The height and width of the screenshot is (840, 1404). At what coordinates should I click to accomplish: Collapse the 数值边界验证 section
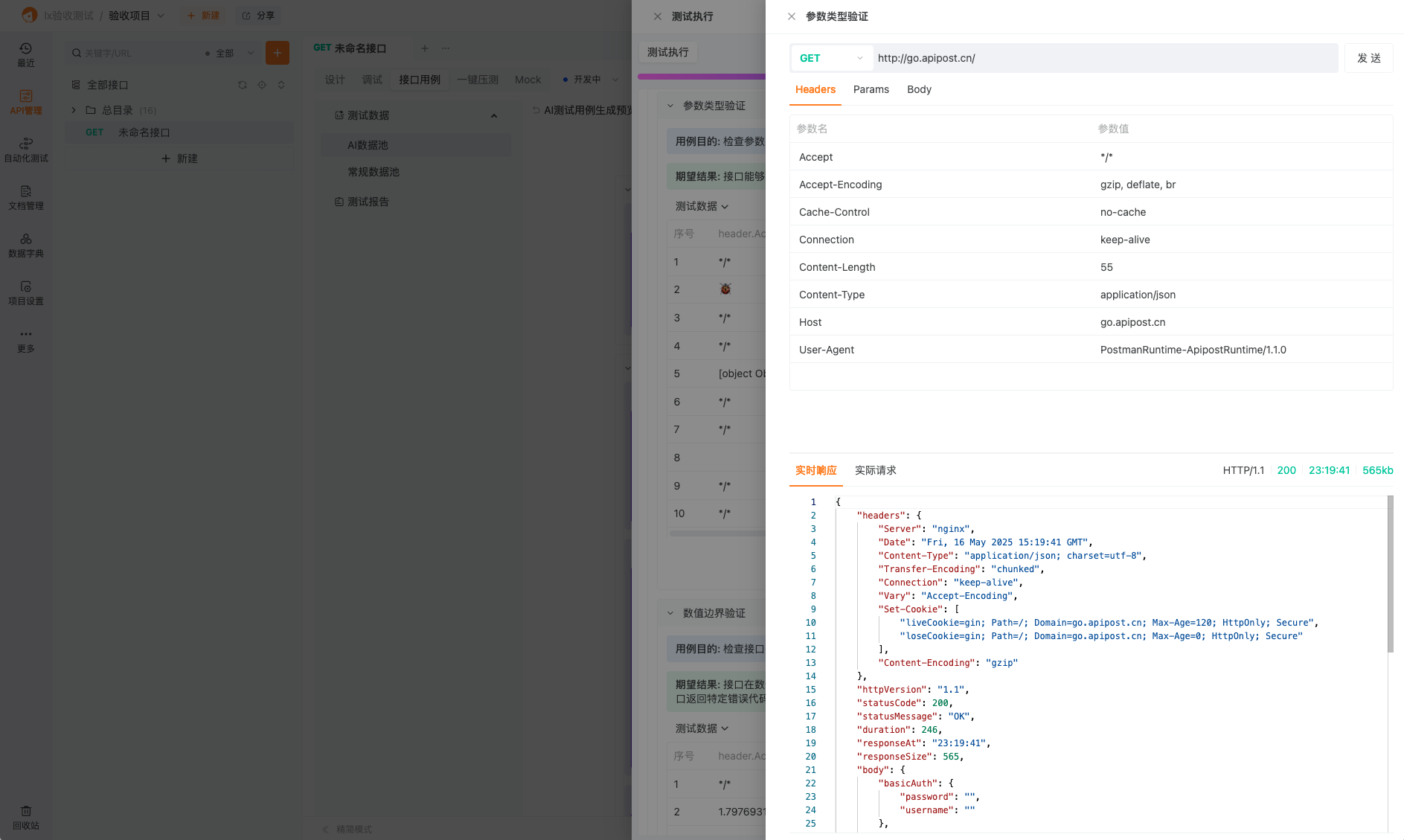point(670,613)
